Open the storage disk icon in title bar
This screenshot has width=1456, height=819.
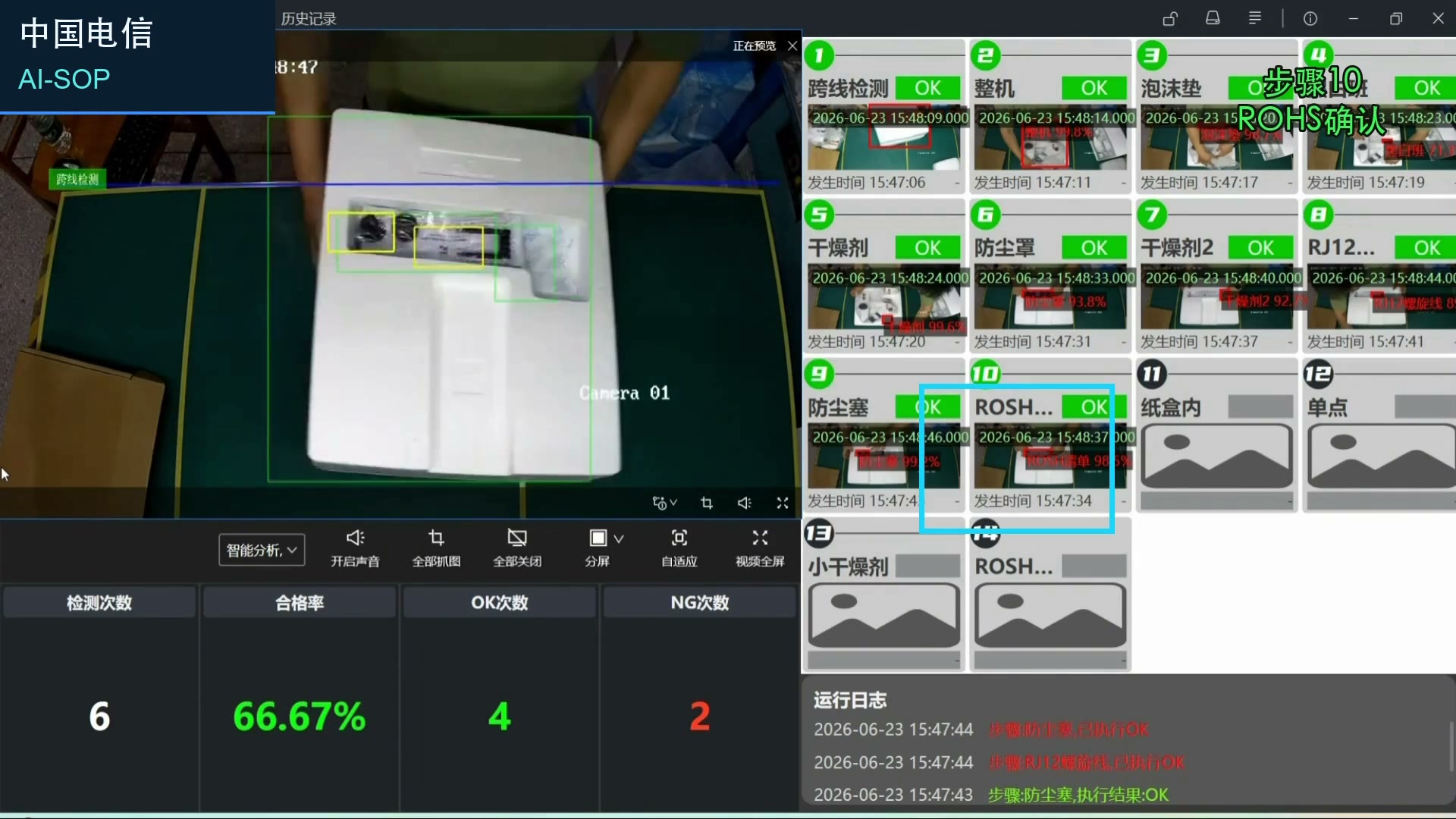(1213, 18)
